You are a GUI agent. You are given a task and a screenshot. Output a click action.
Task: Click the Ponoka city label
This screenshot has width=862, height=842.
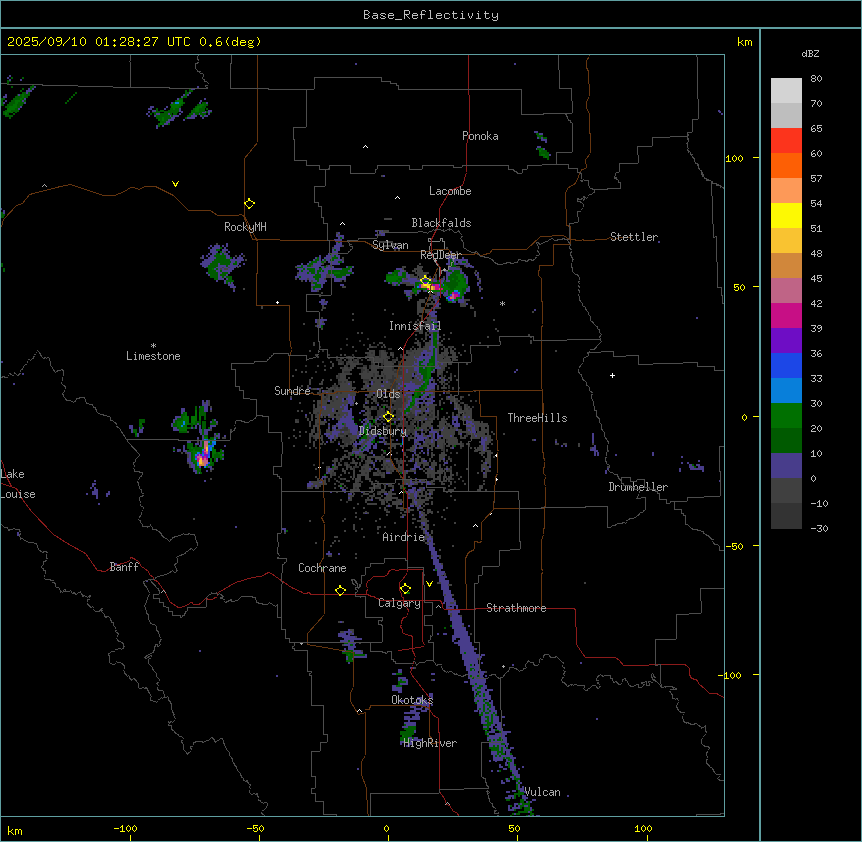pyautogui.click(x=480, y=136)
